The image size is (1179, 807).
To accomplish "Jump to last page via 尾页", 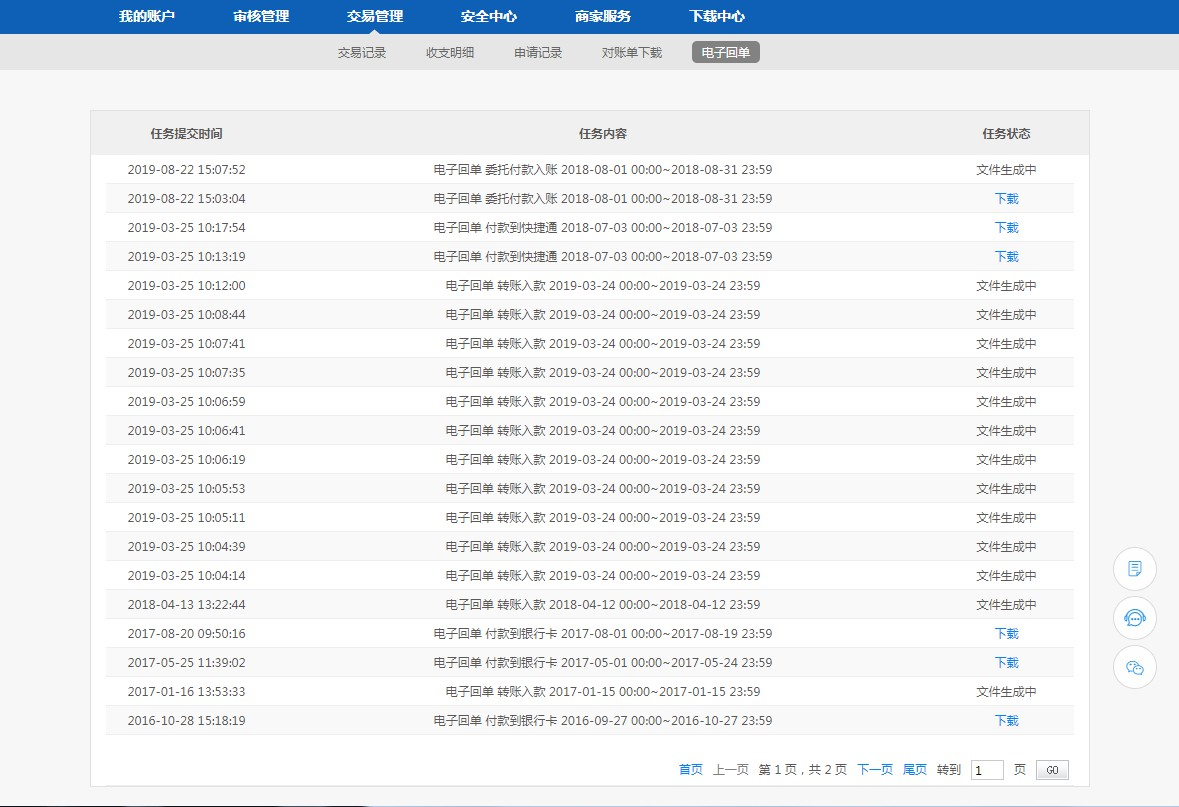I will pyautogui.click(x=915, y=770).
